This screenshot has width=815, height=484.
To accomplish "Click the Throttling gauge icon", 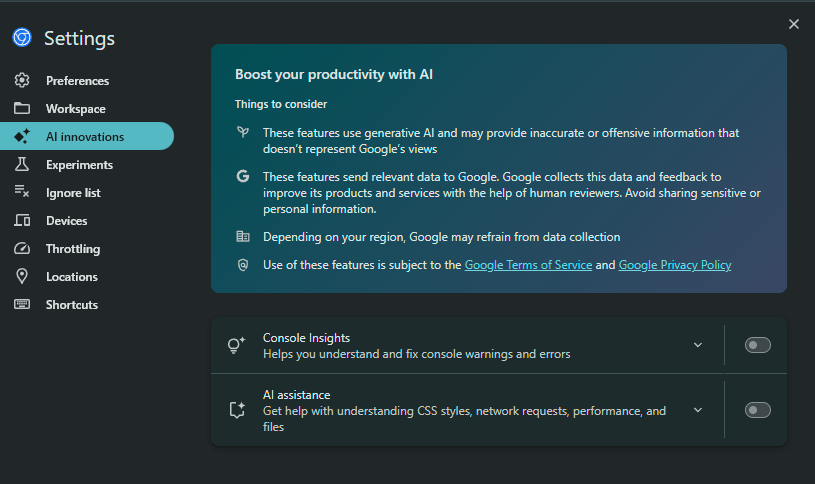I will point(22,249).
